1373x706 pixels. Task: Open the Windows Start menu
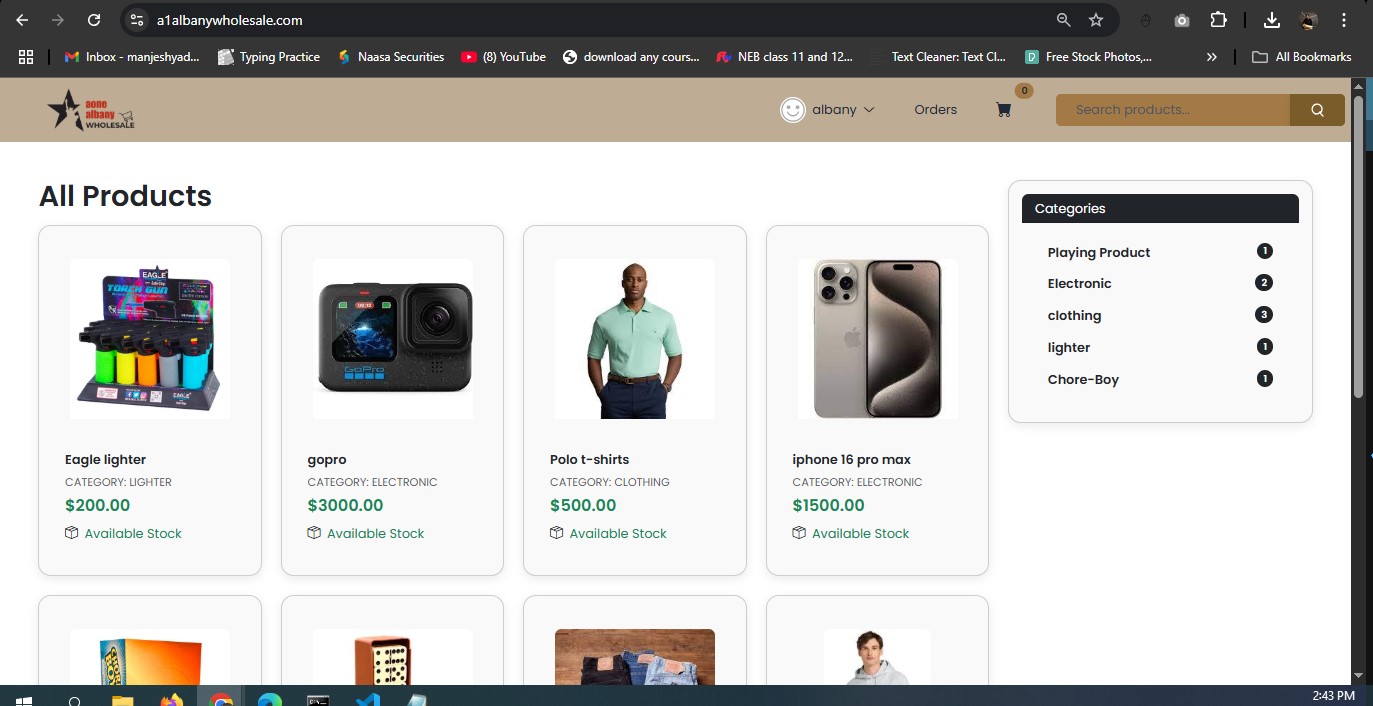pyautogui.click(x=22, y=699)
